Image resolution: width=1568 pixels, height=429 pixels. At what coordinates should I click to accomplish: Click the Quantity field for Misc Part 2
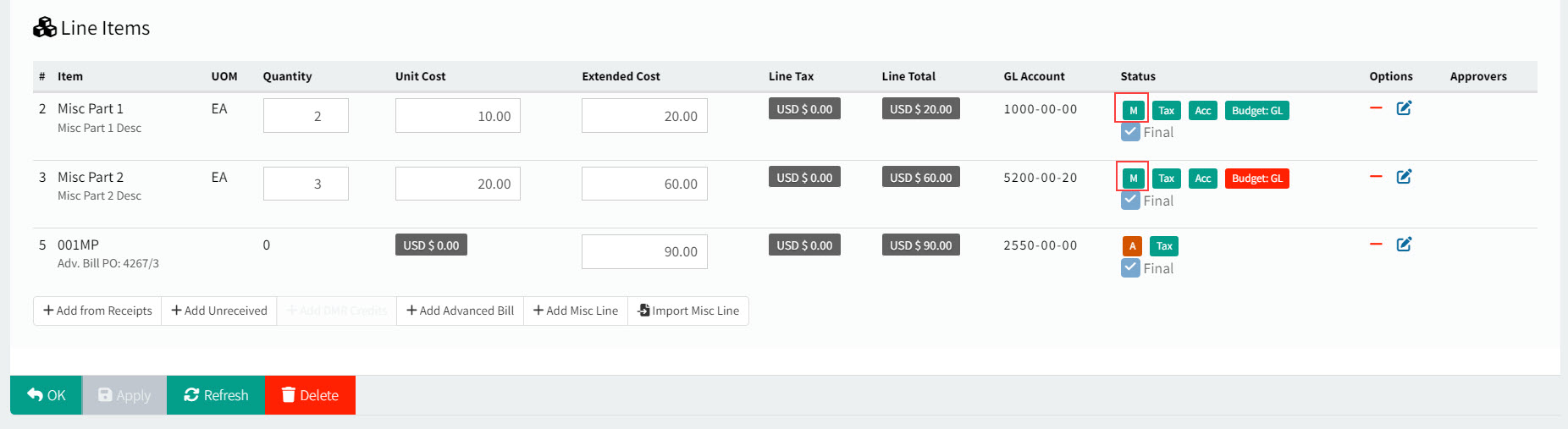[x=306, y=184]
